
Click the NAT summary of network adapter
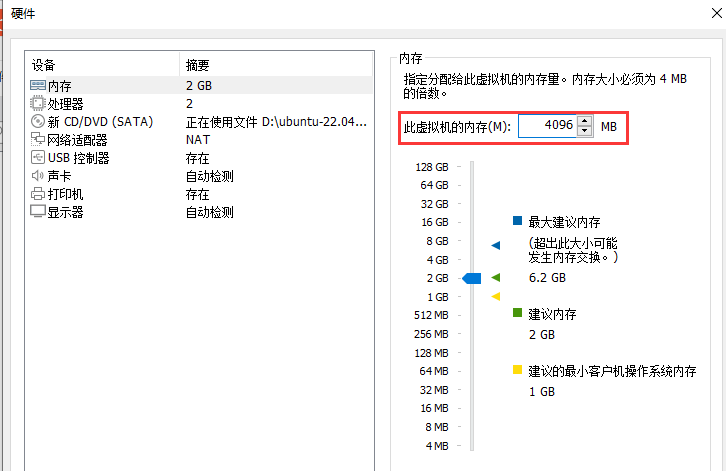(x=198, y=140)
